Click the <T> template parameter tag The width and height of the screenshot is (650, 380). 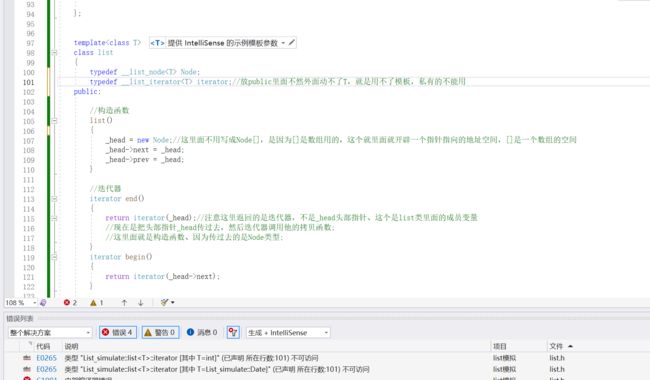pyautogui.click(x=157, y=43)
